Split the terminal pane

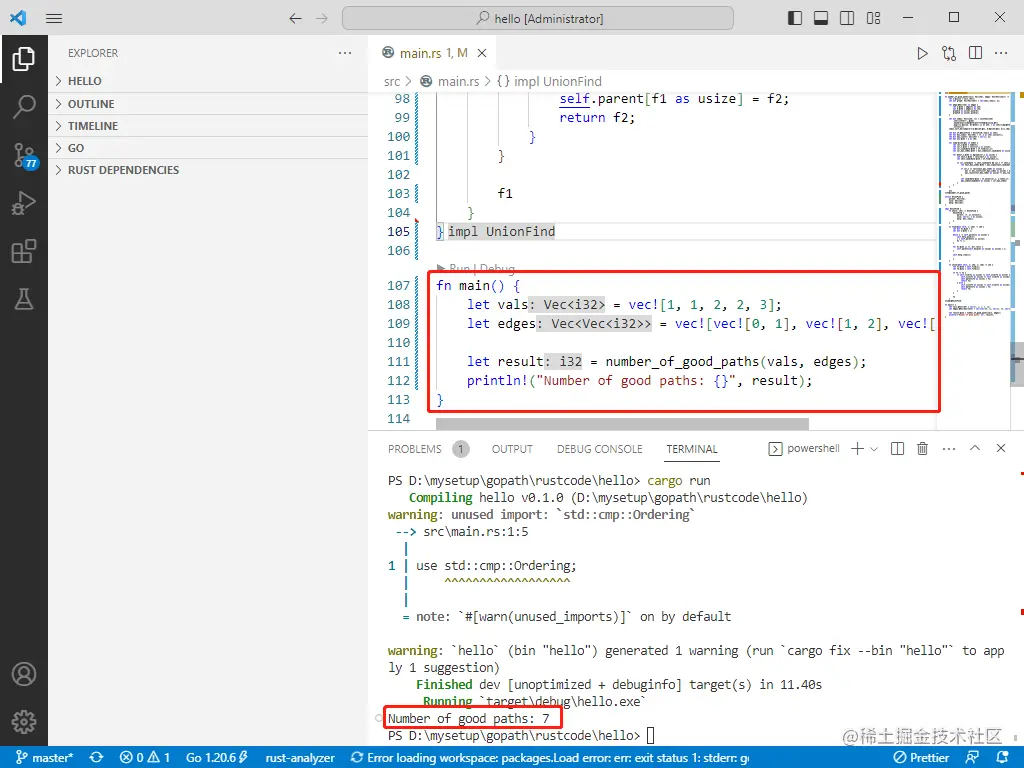point(897,449)
